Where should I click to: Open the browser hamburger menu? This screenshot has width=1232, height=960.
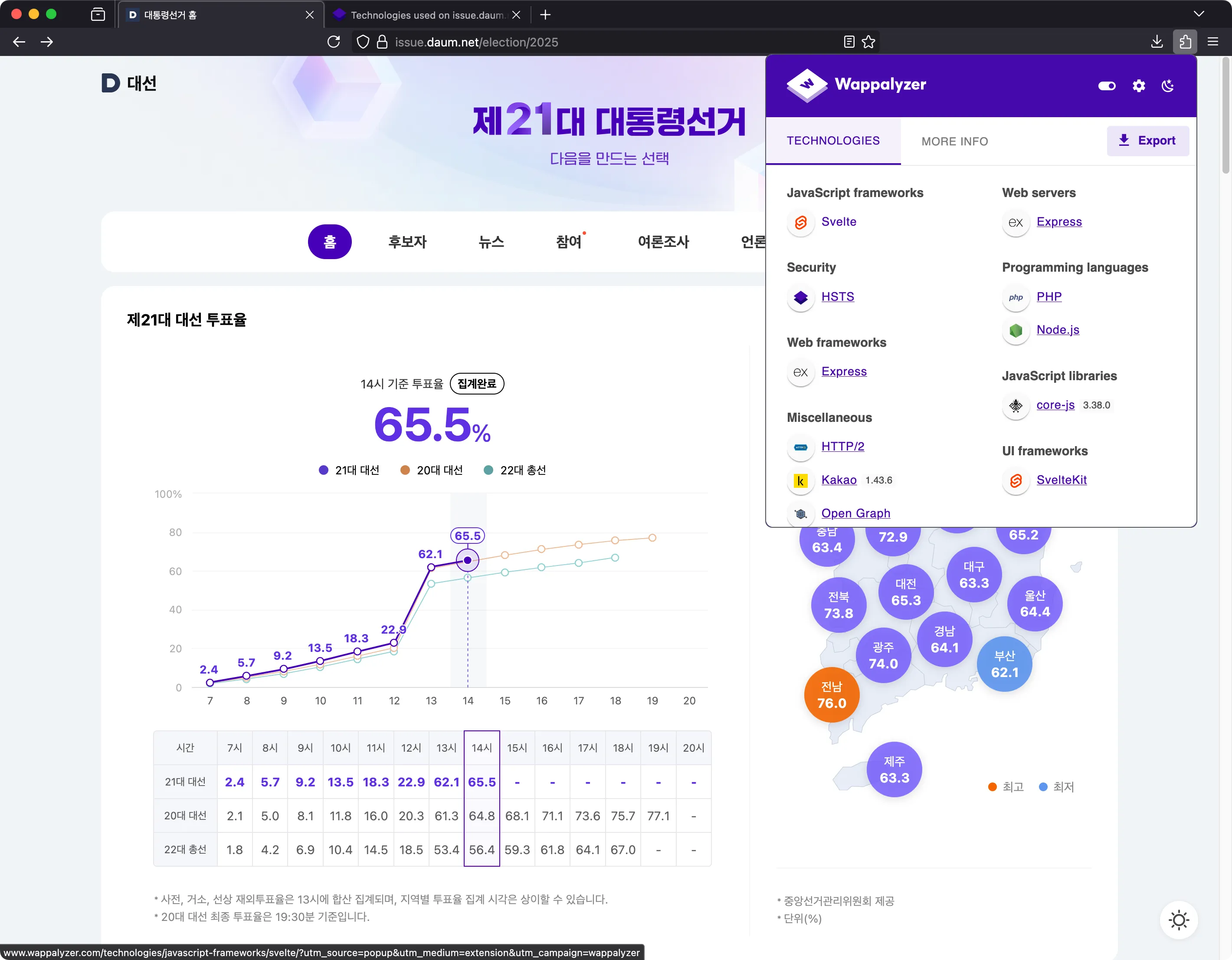coord(1213,42)
